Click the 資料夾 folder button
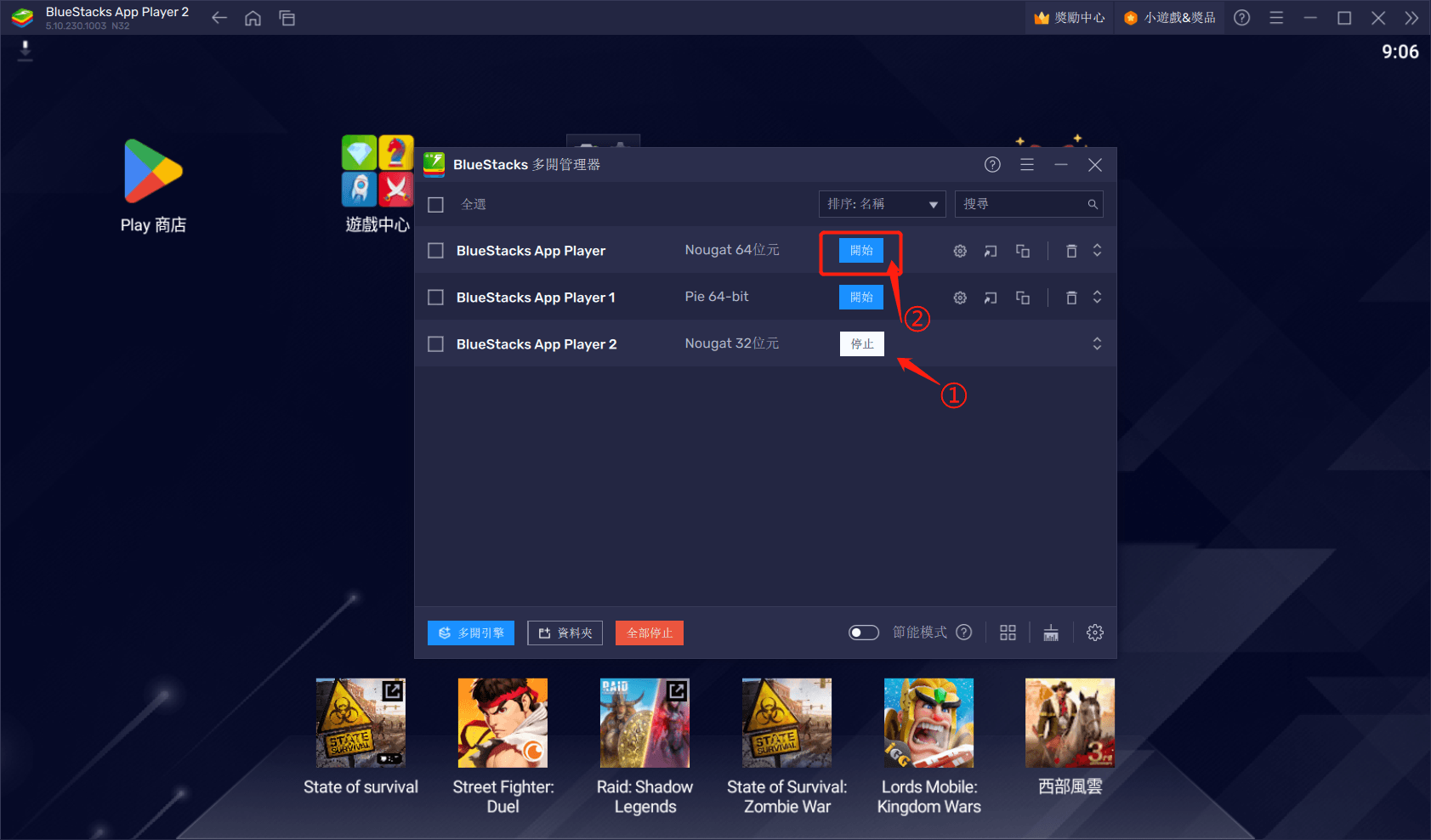Viewport: 1431px width, 840px height. [565, 633]
